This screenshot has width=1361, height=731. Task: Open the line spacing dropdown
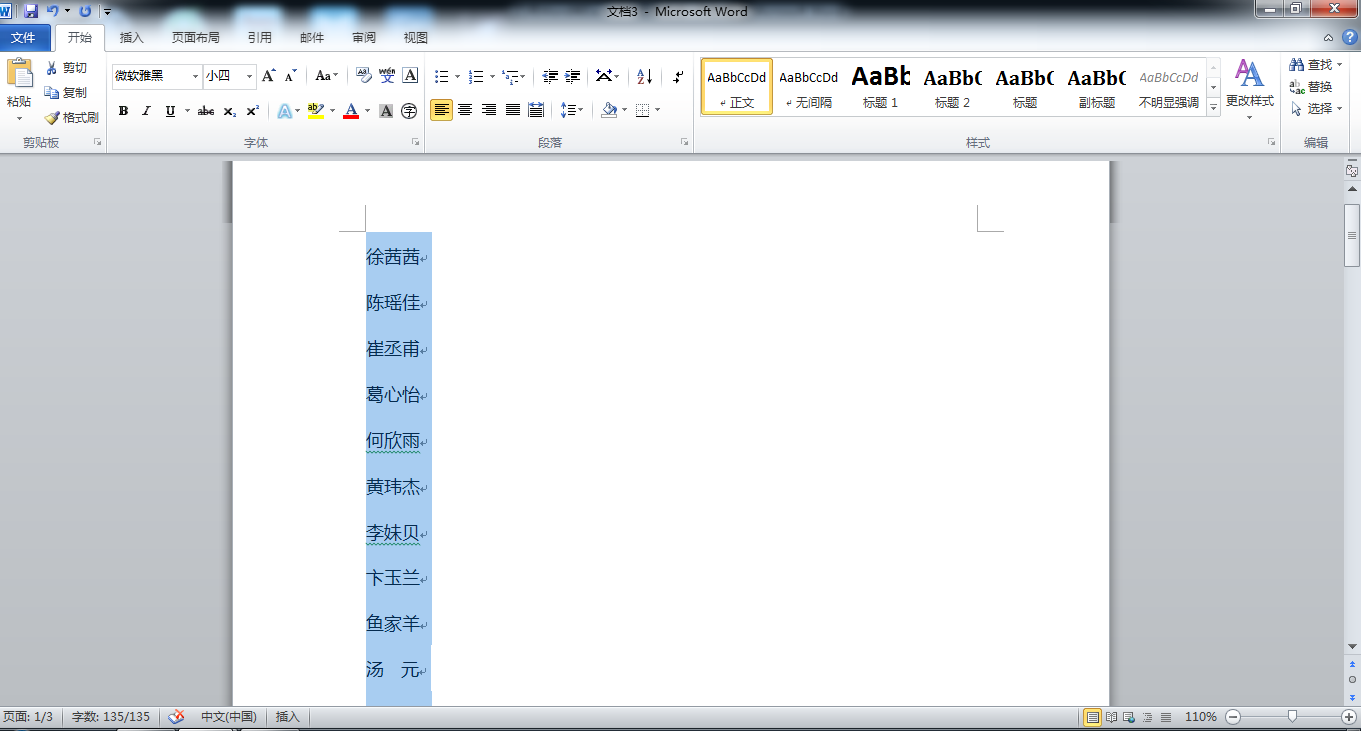571,110
